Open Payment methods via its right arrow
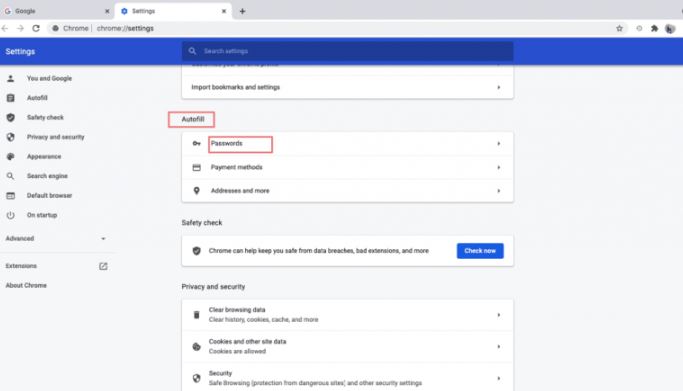This screenshot has width=683, height=391. (x=499, y=167)
